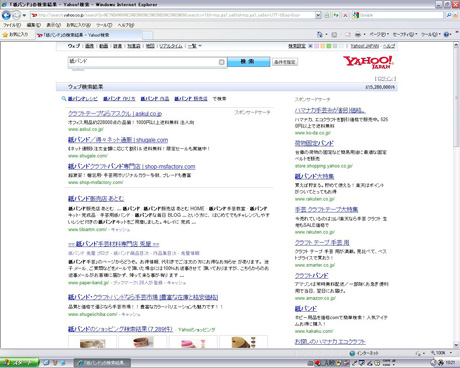Click the blue 検索 search button
460x368 pixels.
tap(248, 62)
